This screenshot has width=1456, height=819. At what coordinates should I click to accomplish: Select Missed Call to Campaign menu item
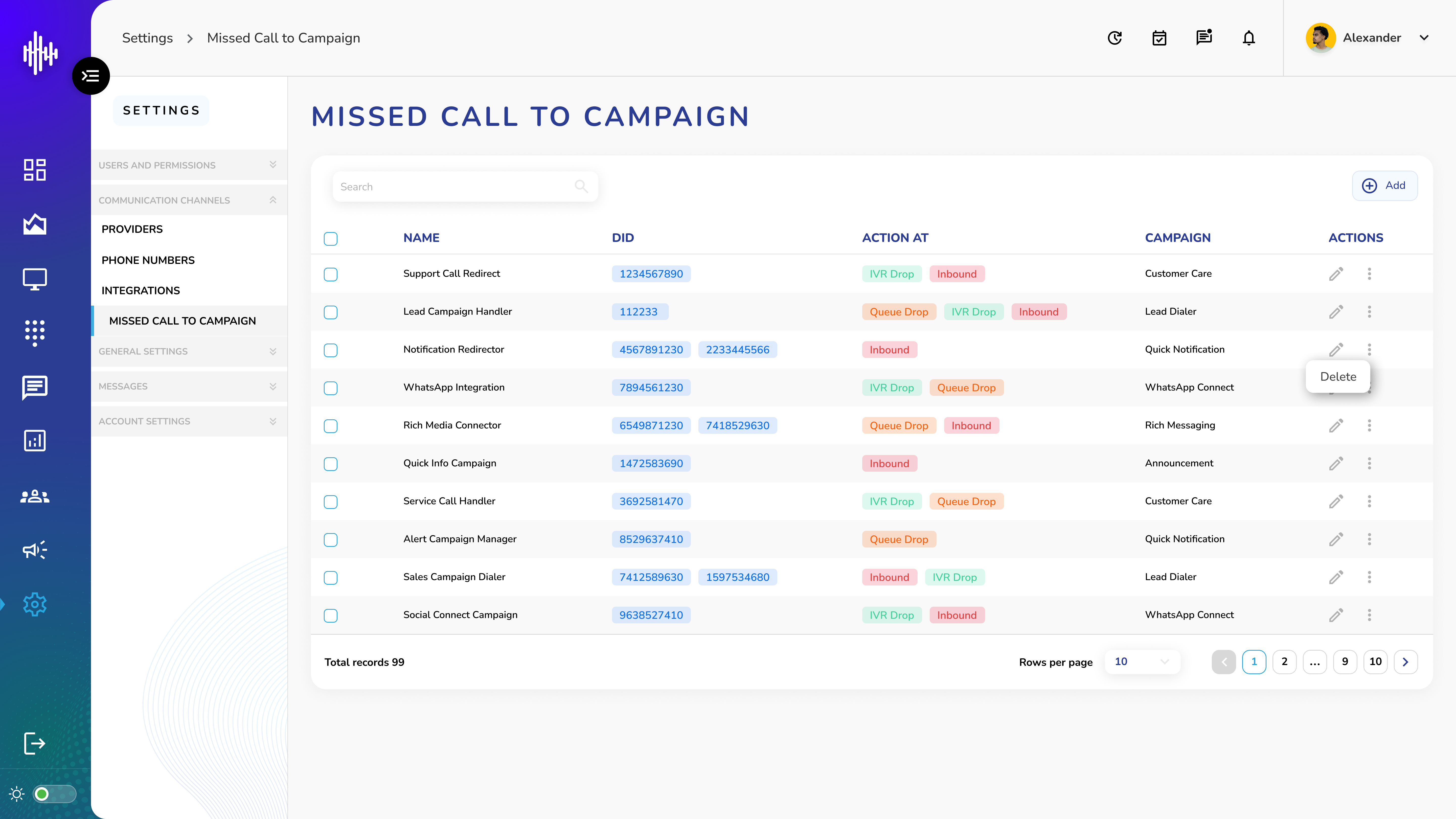point(190,321)
